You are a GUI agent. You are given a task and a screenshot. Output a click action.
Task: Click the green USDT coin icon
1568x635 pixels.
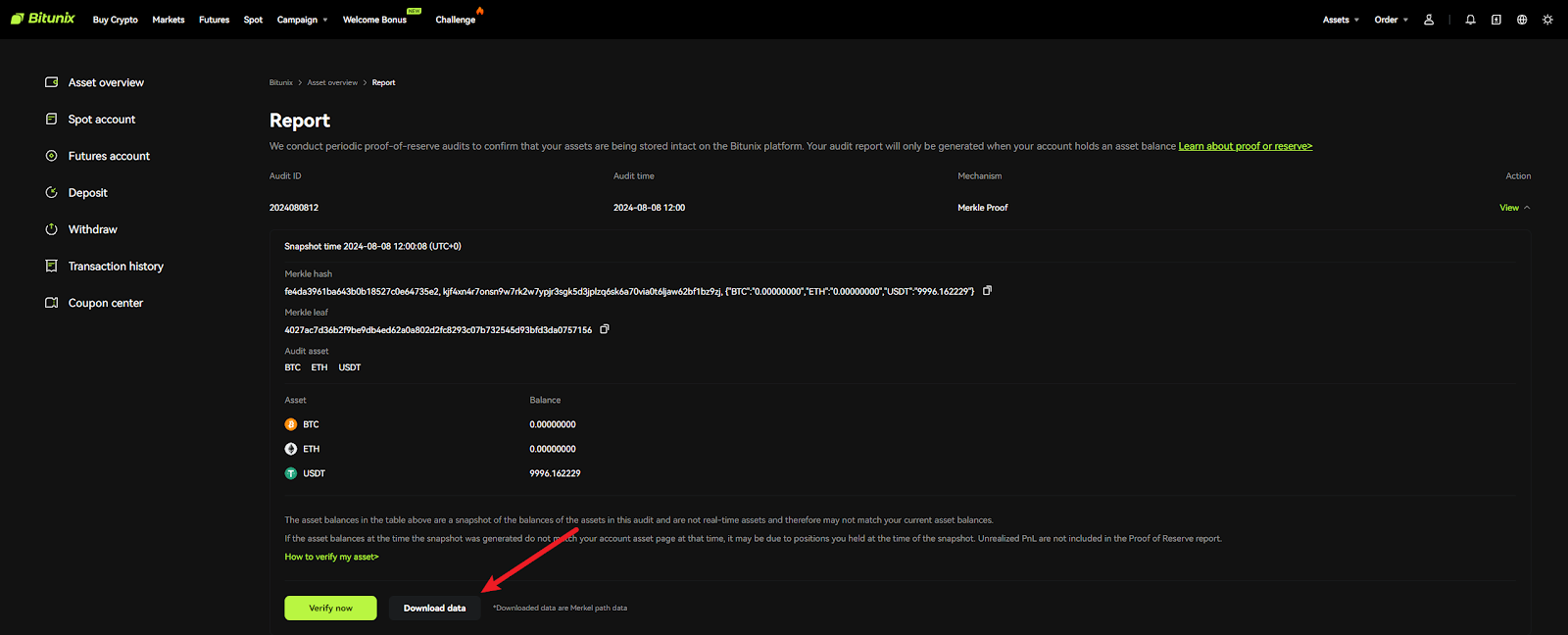[x=291, y=473]
